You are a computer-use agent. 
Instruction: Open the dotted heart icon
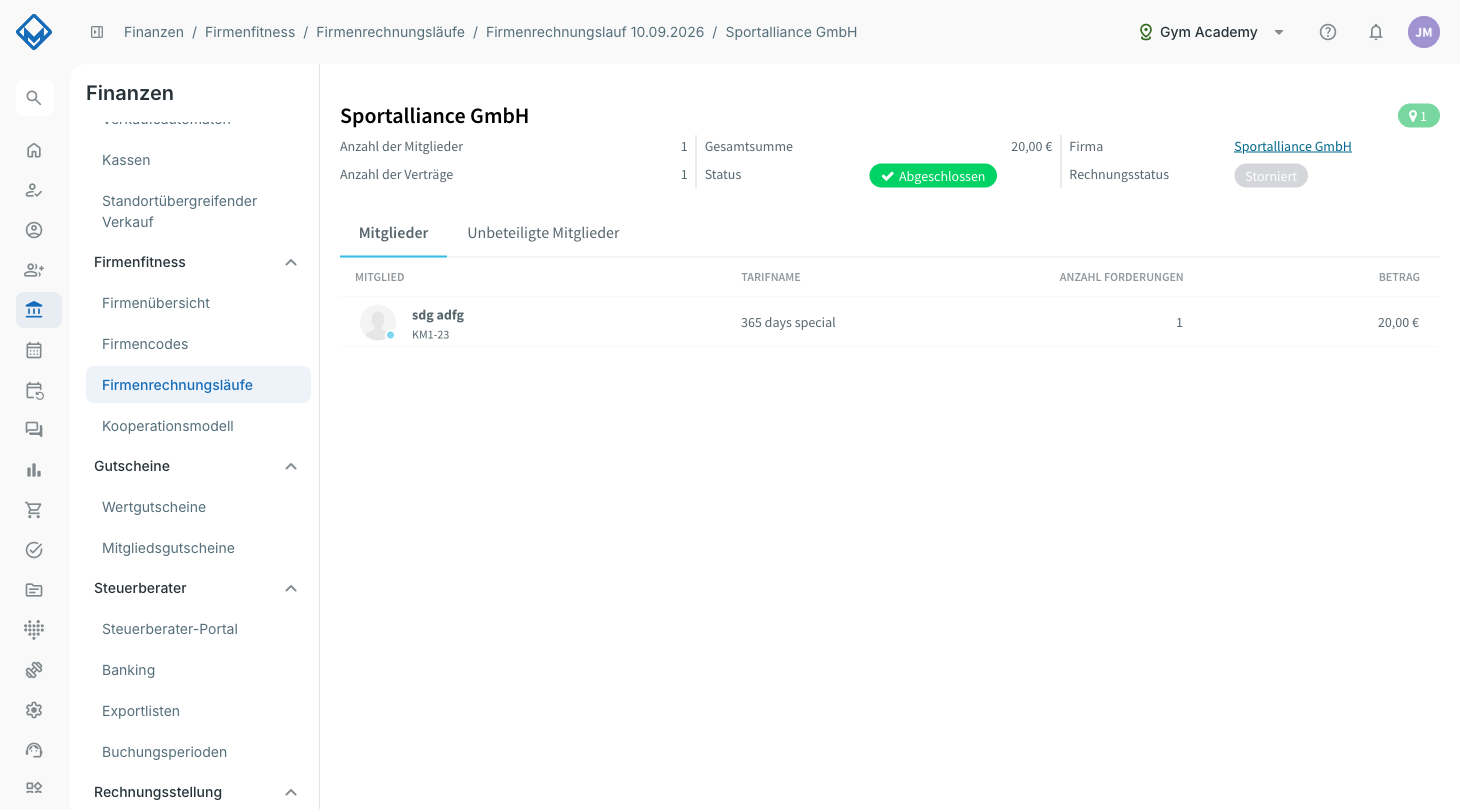pyautogui.click(x=34, y=630)
